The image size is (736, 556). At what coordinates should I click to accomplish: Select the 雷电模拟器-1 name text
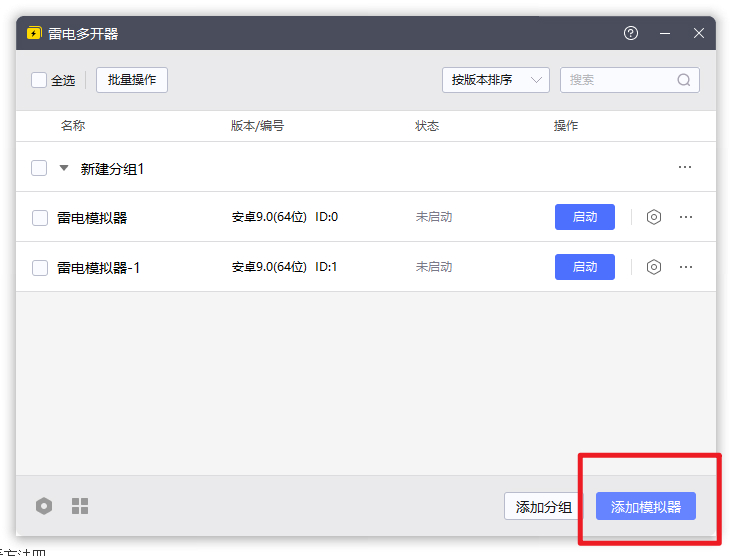(99, 268)
